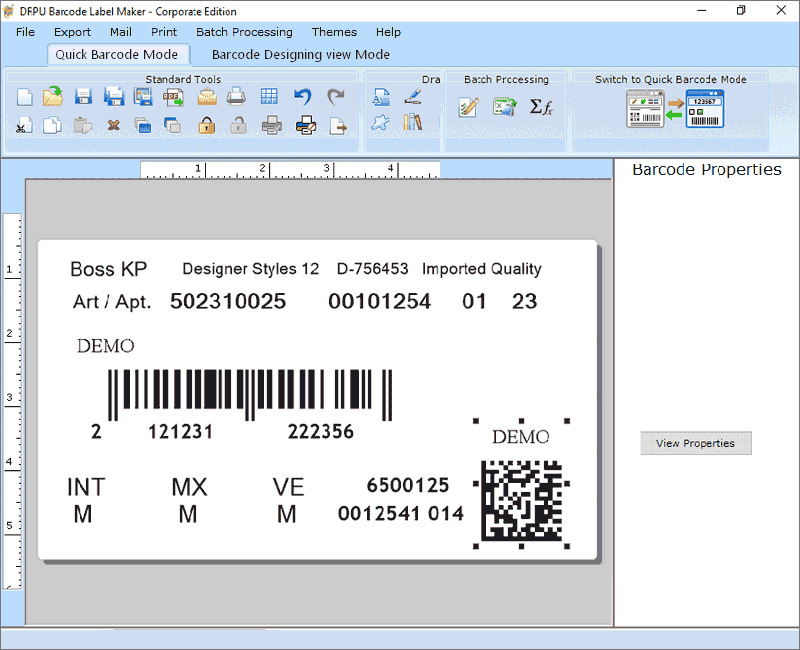800x650 pixels.
Task: Open the Themes menu
Action: pyautogui.click(x=334, y=32)
